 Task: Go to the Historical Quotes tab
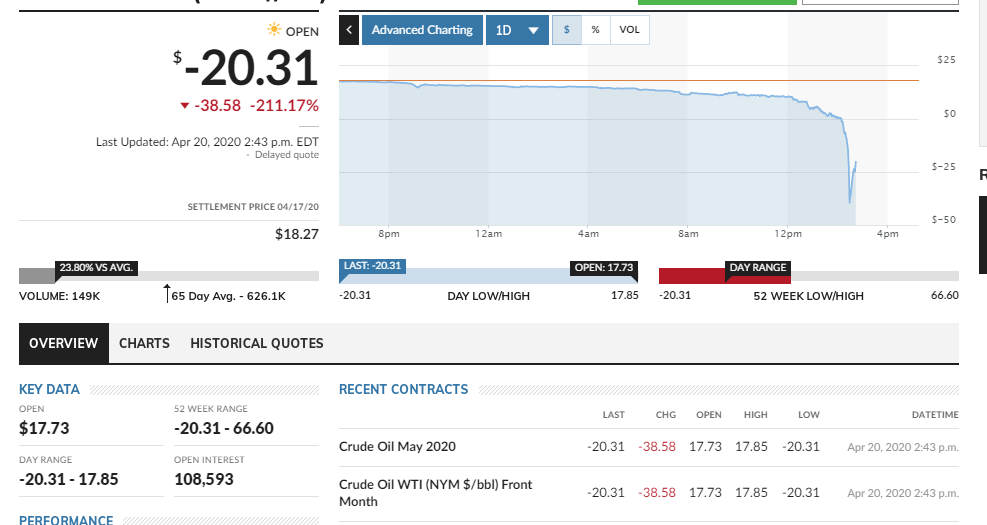pos(257,343)
